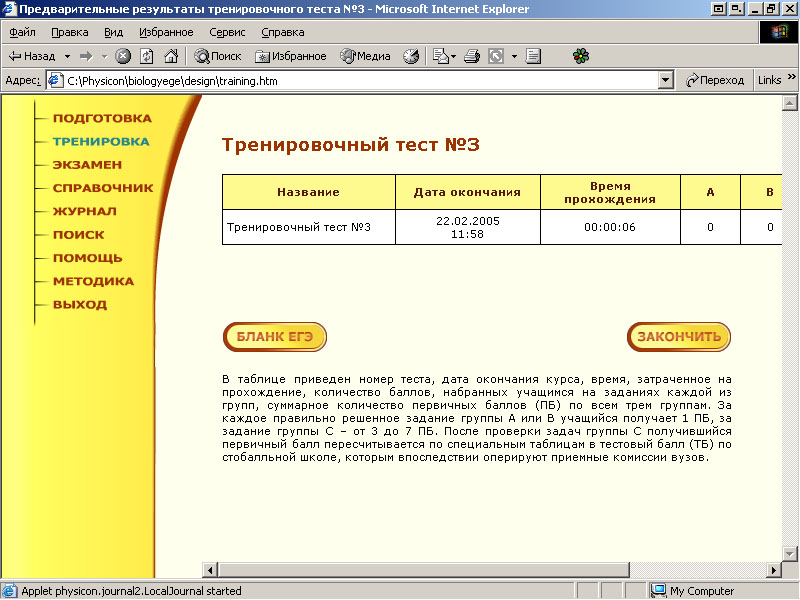
Task: Click the A column header
Action: point(710,192)
